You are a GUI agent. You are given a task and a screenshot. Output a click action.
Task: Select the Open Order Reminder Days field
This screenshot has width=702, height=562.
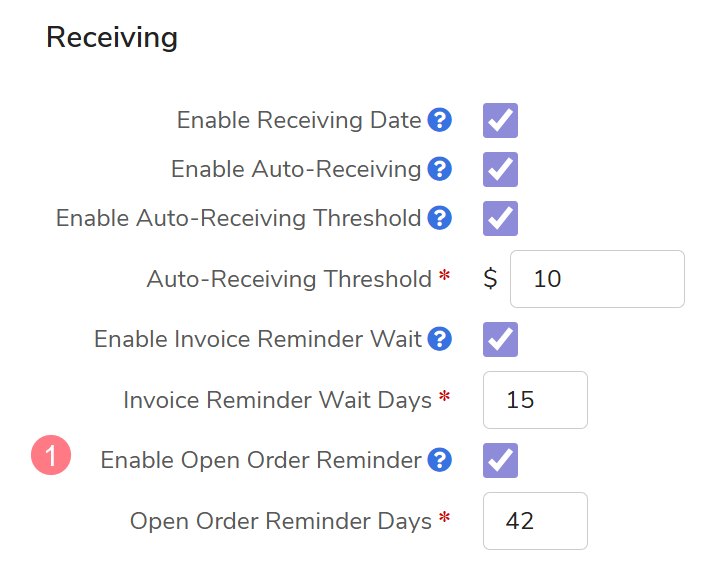point(535,521)
